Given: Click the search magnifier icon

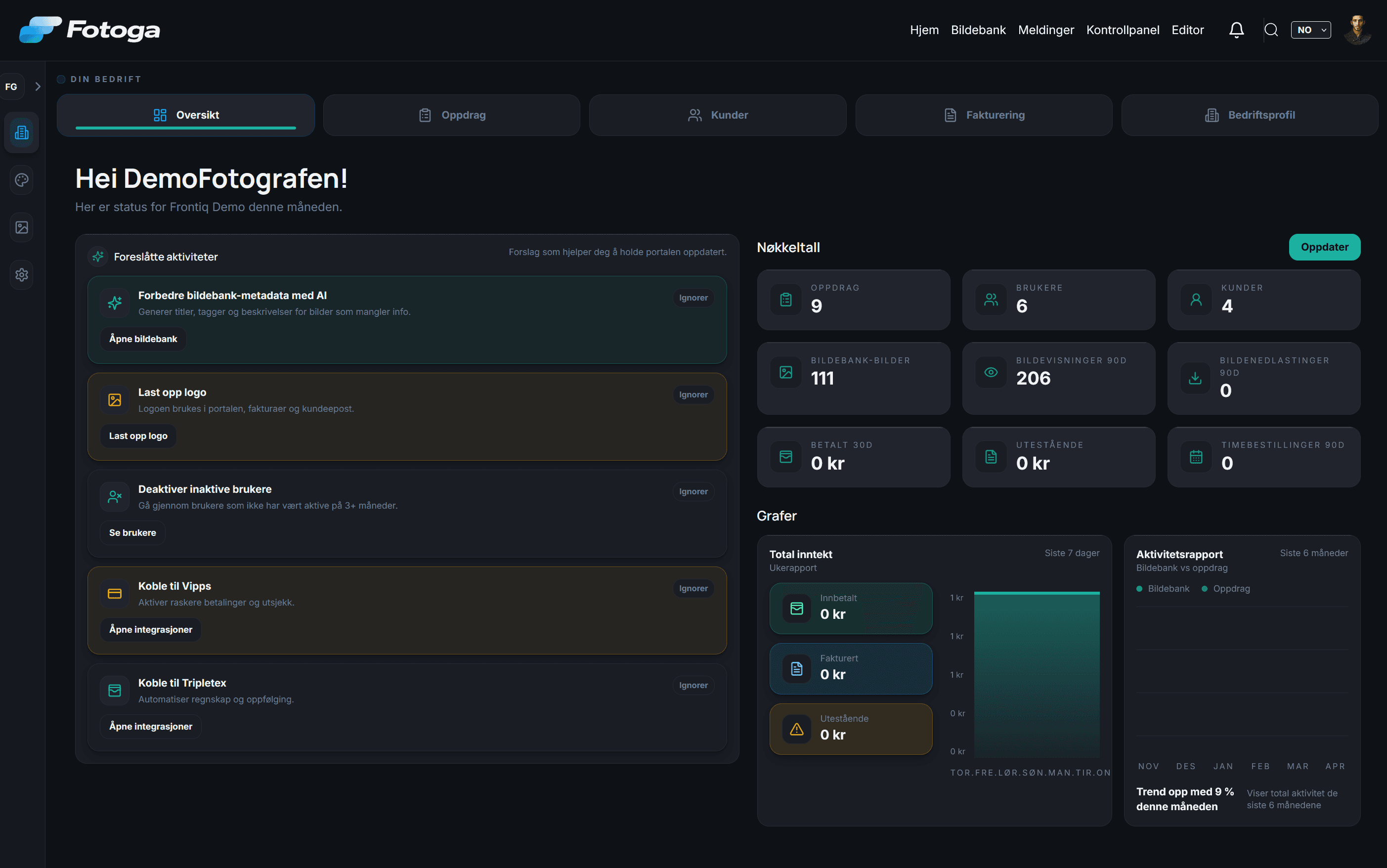Looking at the screenshot, I should [1271, 30].
